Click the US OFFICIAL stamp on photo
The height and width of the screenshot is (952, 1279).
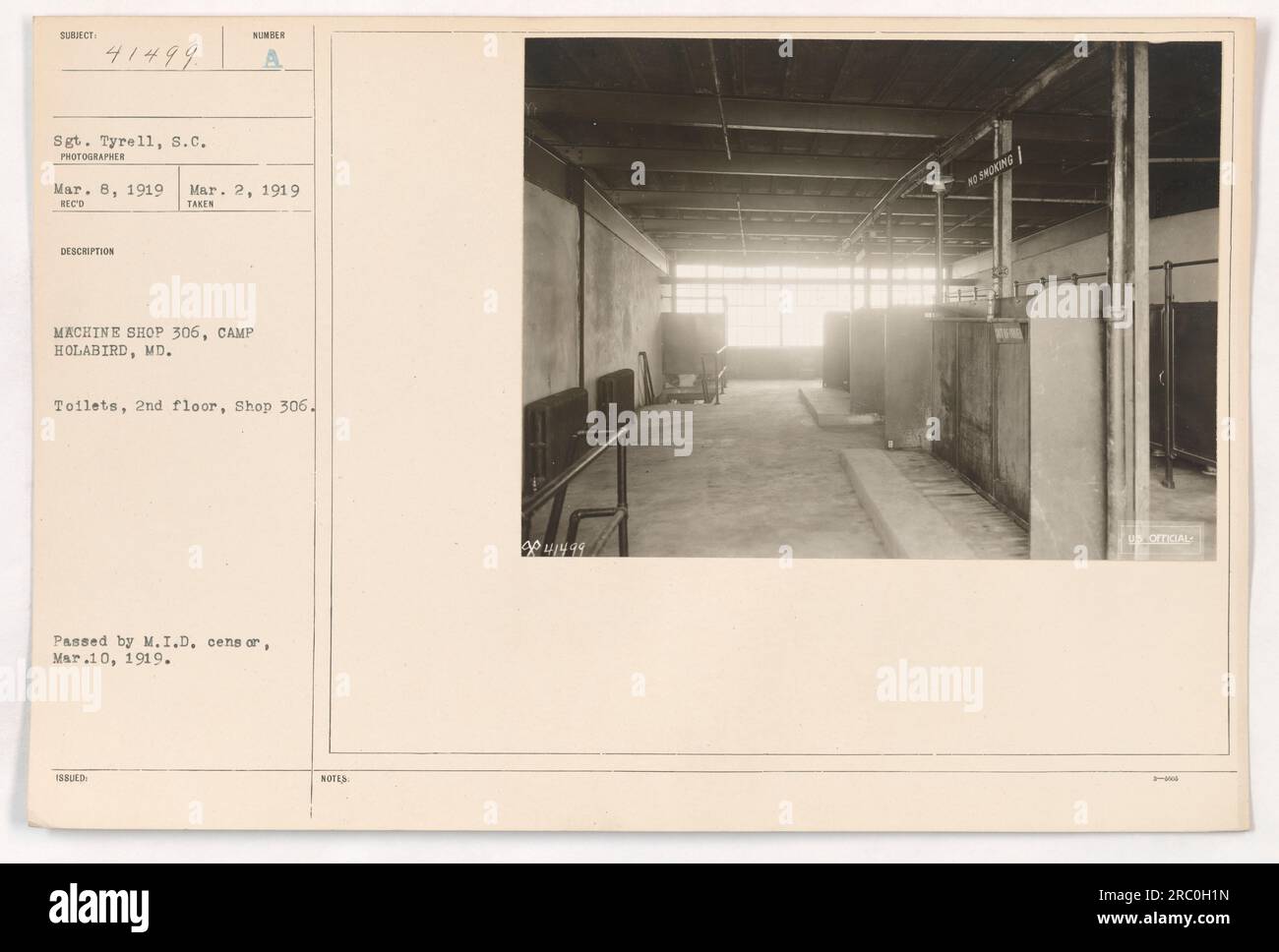pyautogui.click(x=1162, y=540)
